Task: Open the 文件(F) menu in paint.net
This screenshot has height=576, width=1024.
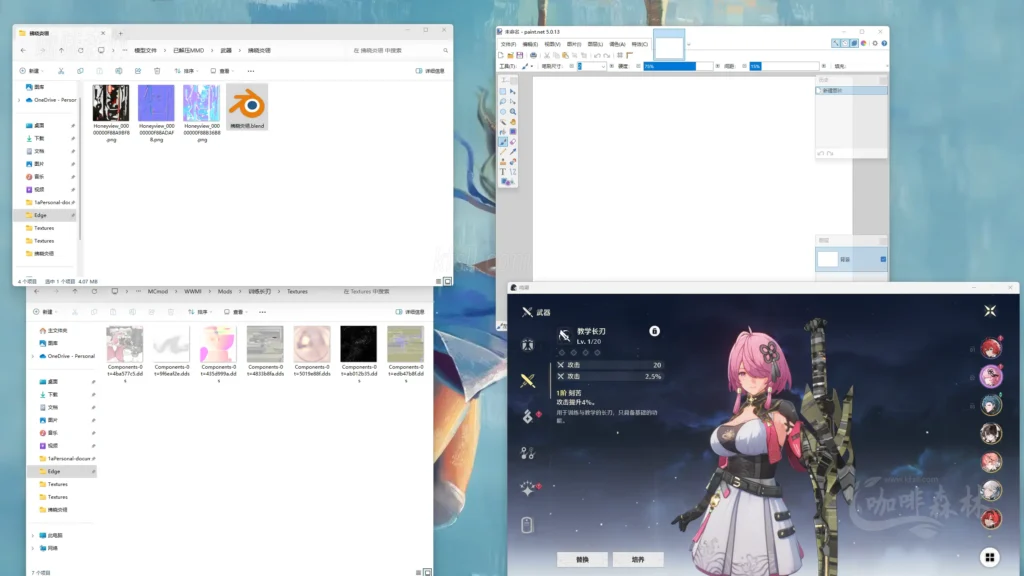Action: pyautogui.click(x=508, y=44)
